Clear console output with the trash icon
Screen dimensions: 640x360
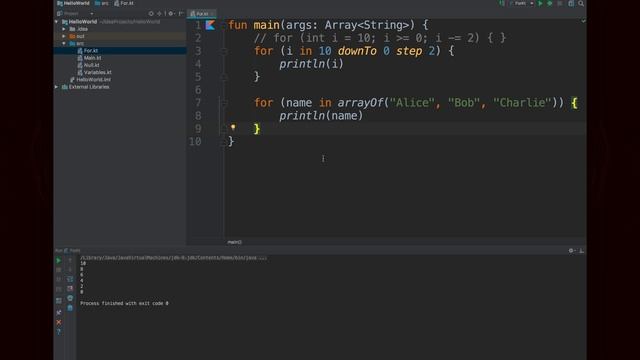pyautogui.click(x=70, y=308)
